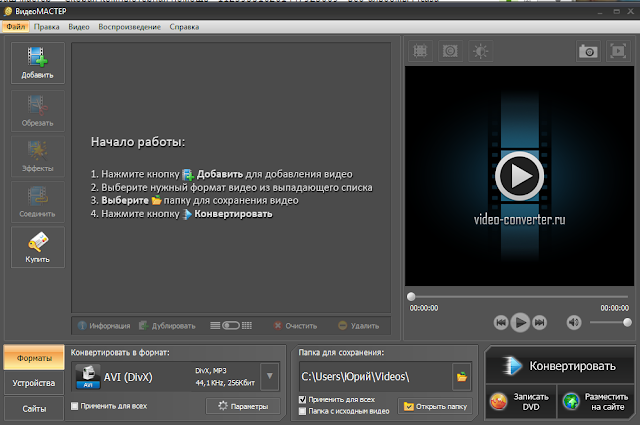Open the round lens effect icon above preview

pyautogui.click(x=450, y=51)
